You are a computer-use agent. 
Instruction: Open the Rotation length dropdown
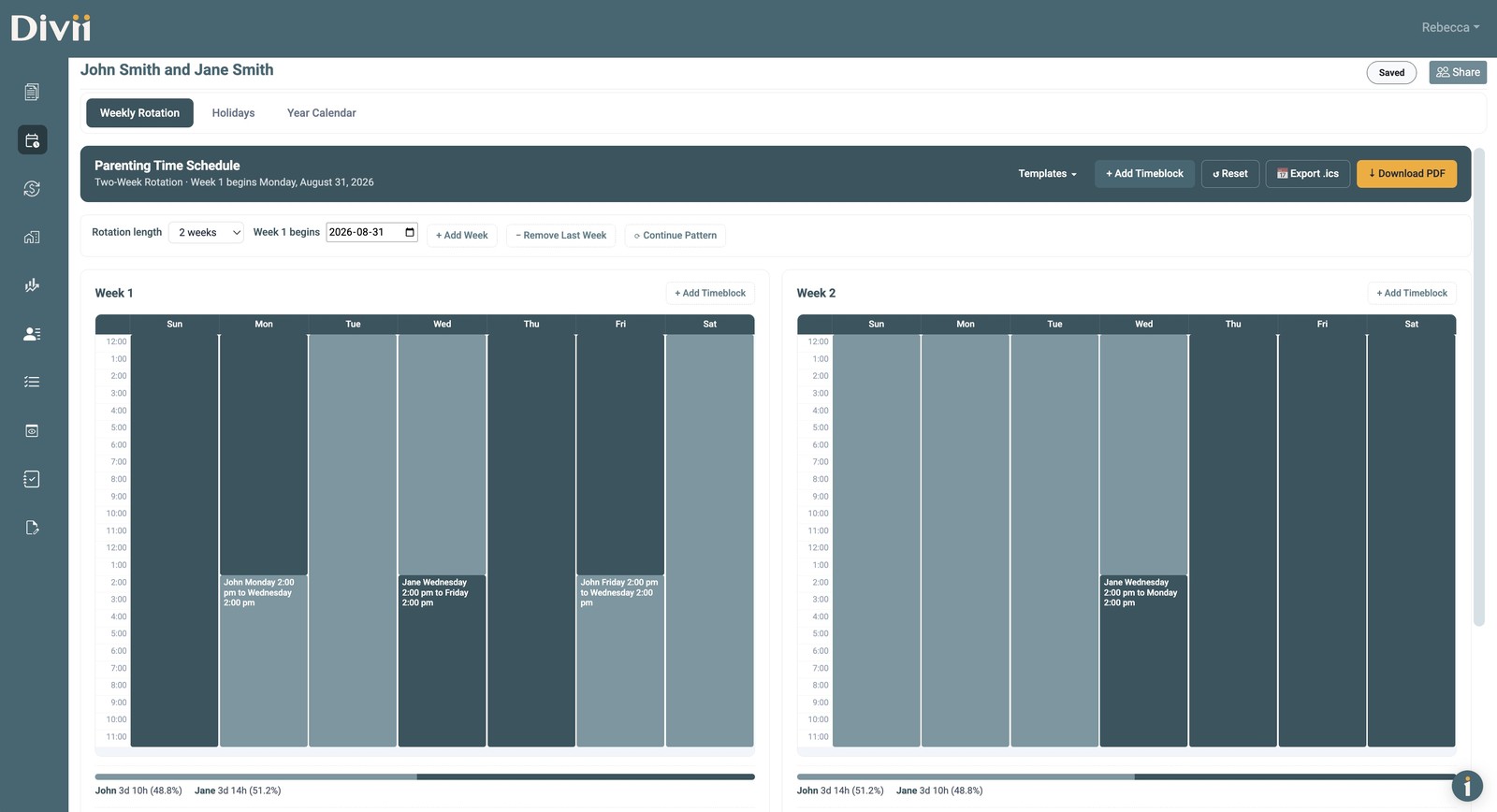click(x=207, y=233)
